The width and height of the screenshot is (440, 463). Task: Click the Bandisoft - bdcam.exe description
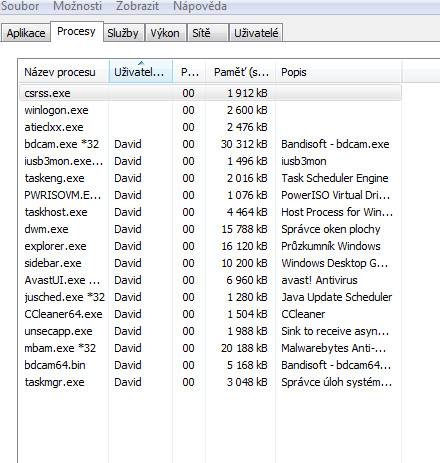(x=335, y=144)
